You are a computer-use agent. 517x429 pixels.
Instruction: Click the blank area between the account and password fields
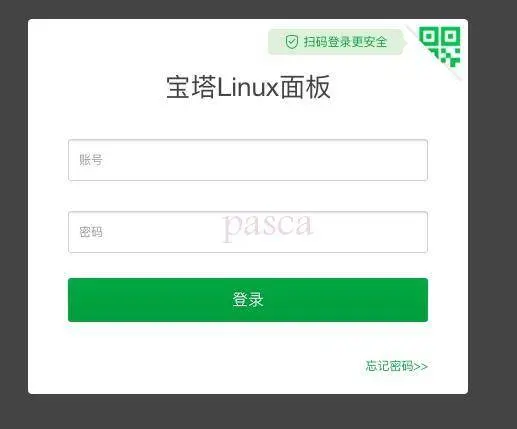point(248,196)
